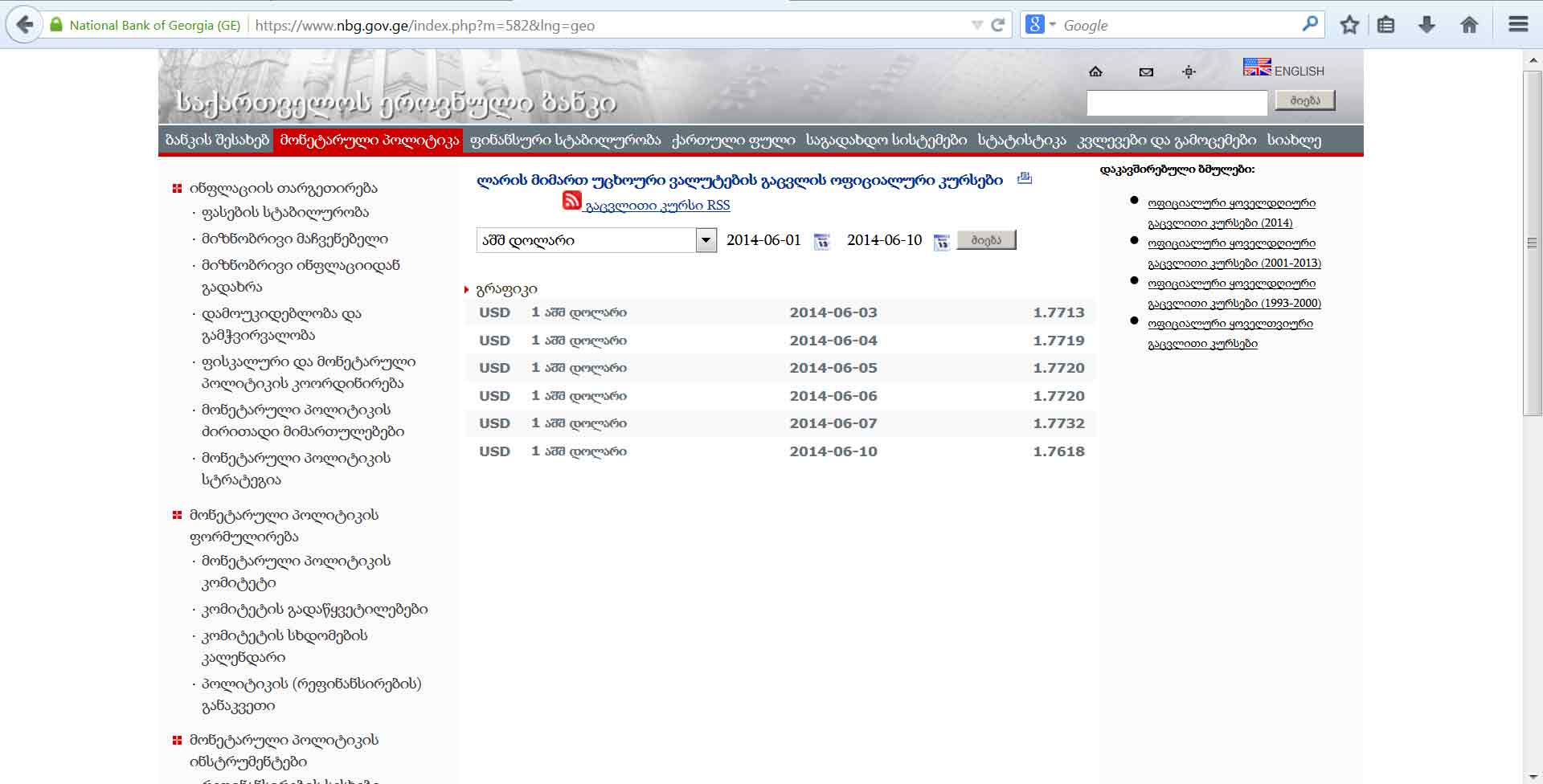Screen dimensions: 1543x784
Task: Open the official daily rates (1993-2000) link
Action: pyautogui.click(x=1234, y=293)
